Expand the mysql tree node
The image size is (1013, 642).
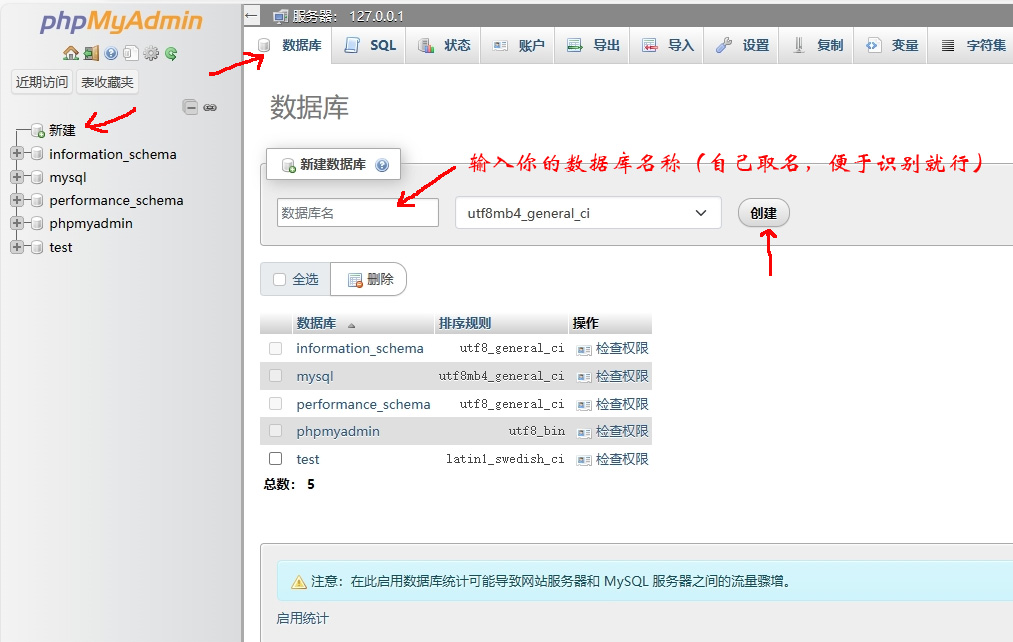coord(17,177)
